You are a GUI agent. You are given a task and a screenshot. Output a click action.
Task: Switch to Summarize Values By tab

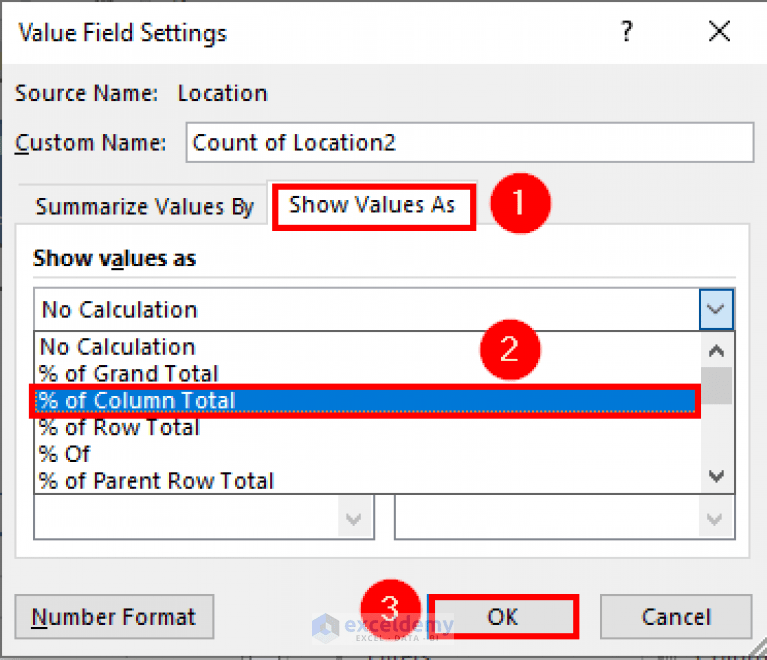145,206
